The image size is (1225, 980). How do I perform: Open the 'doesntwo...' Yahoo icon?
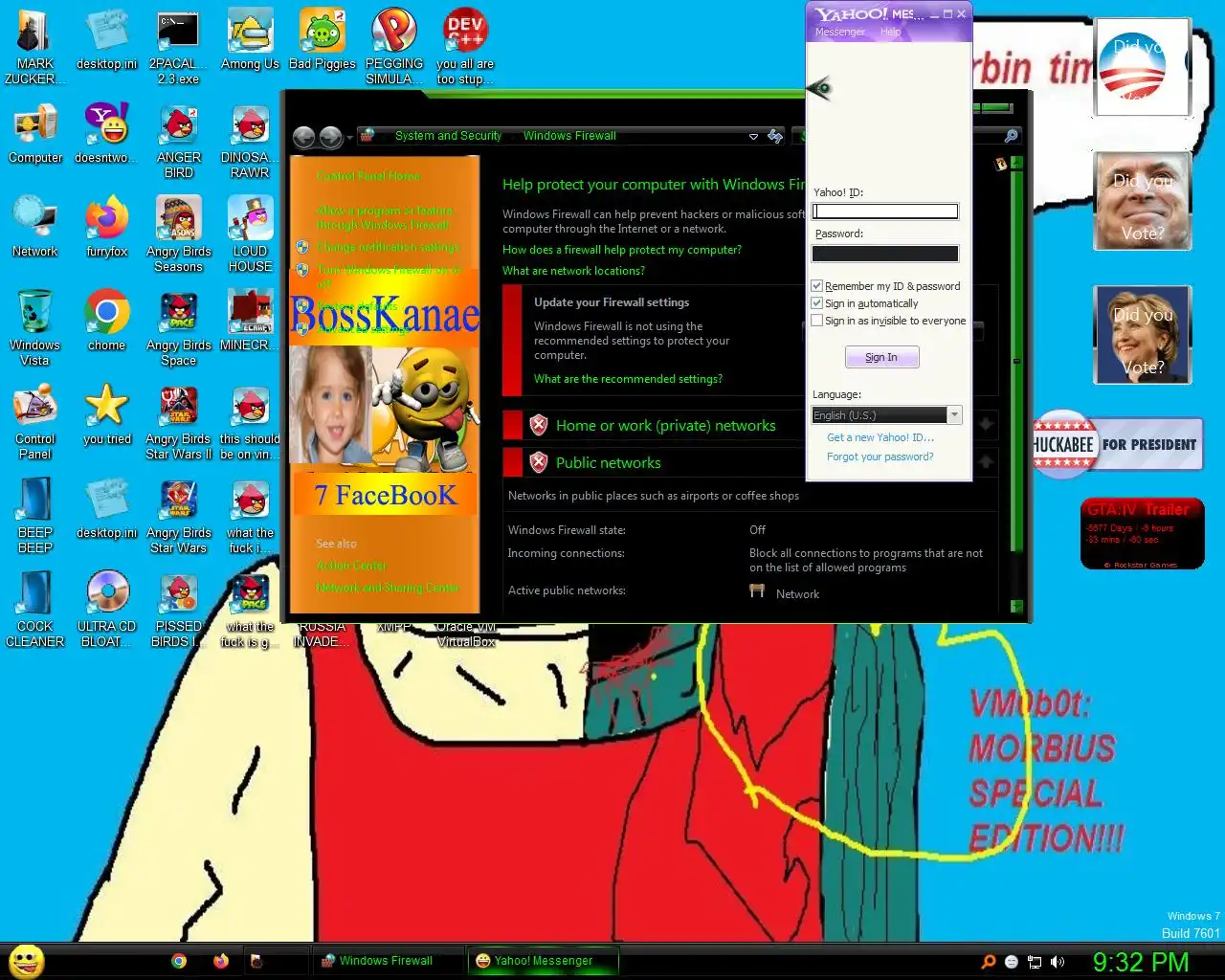[x=106, y=134]
